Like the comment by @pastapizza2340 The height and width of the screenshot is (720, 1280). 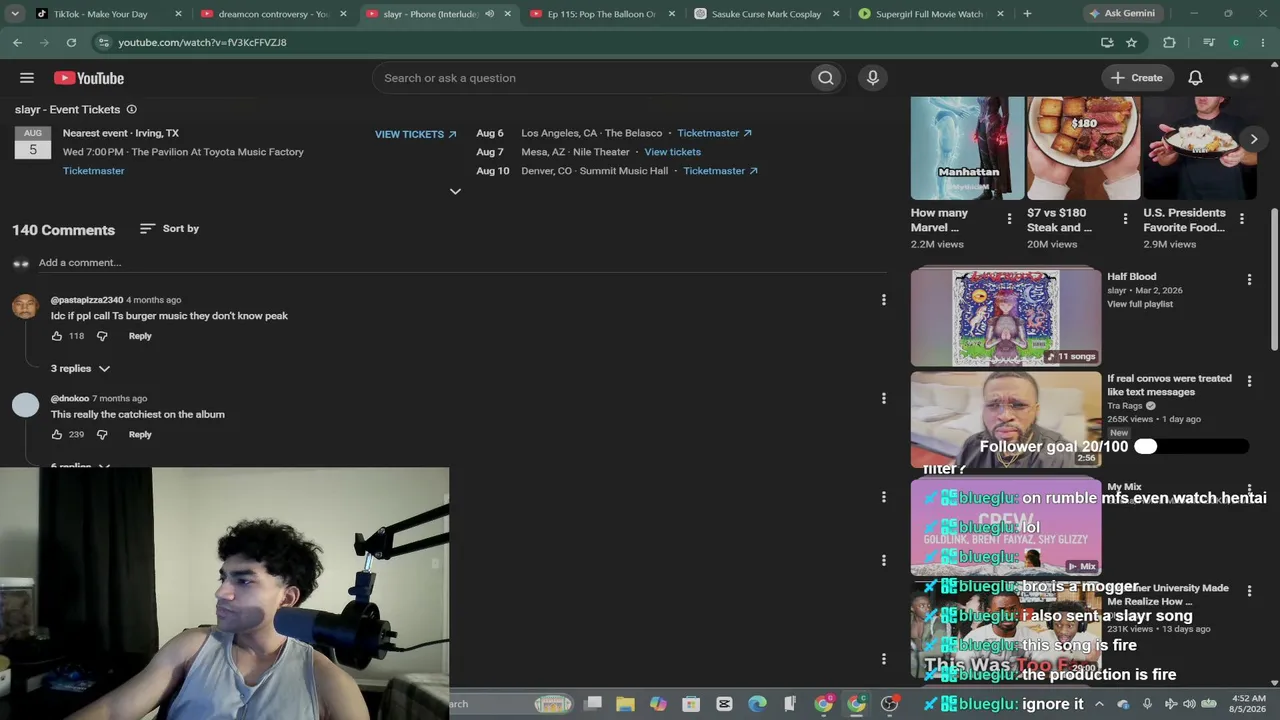57,336
